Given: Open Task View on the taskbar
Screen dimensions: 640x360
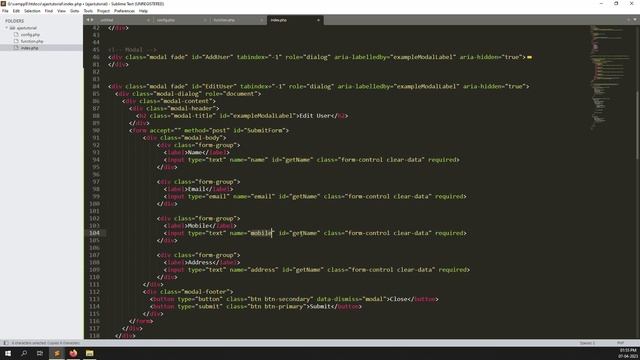Looking at the screenshot, I should [40, 353].
